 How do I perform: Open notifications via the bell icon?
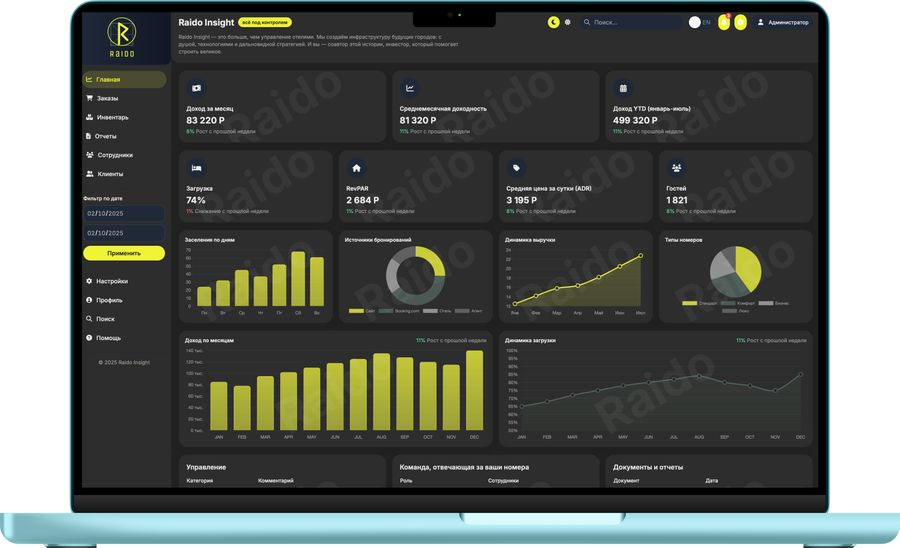[724, 22]
